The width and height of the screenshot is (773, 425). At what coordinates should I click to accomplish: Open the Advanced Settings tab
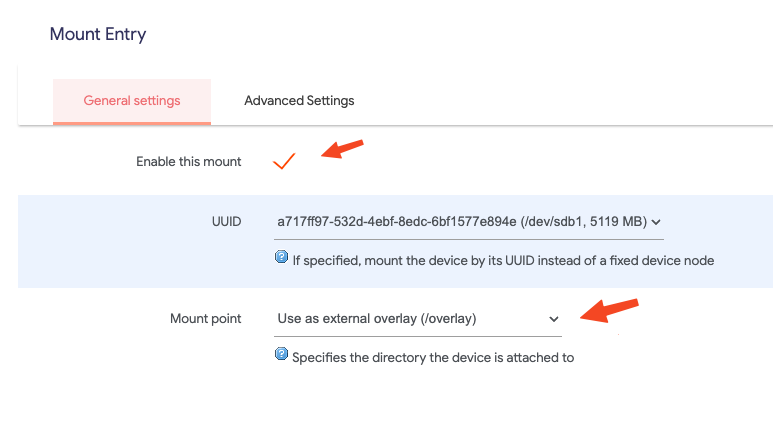[299, 101]
